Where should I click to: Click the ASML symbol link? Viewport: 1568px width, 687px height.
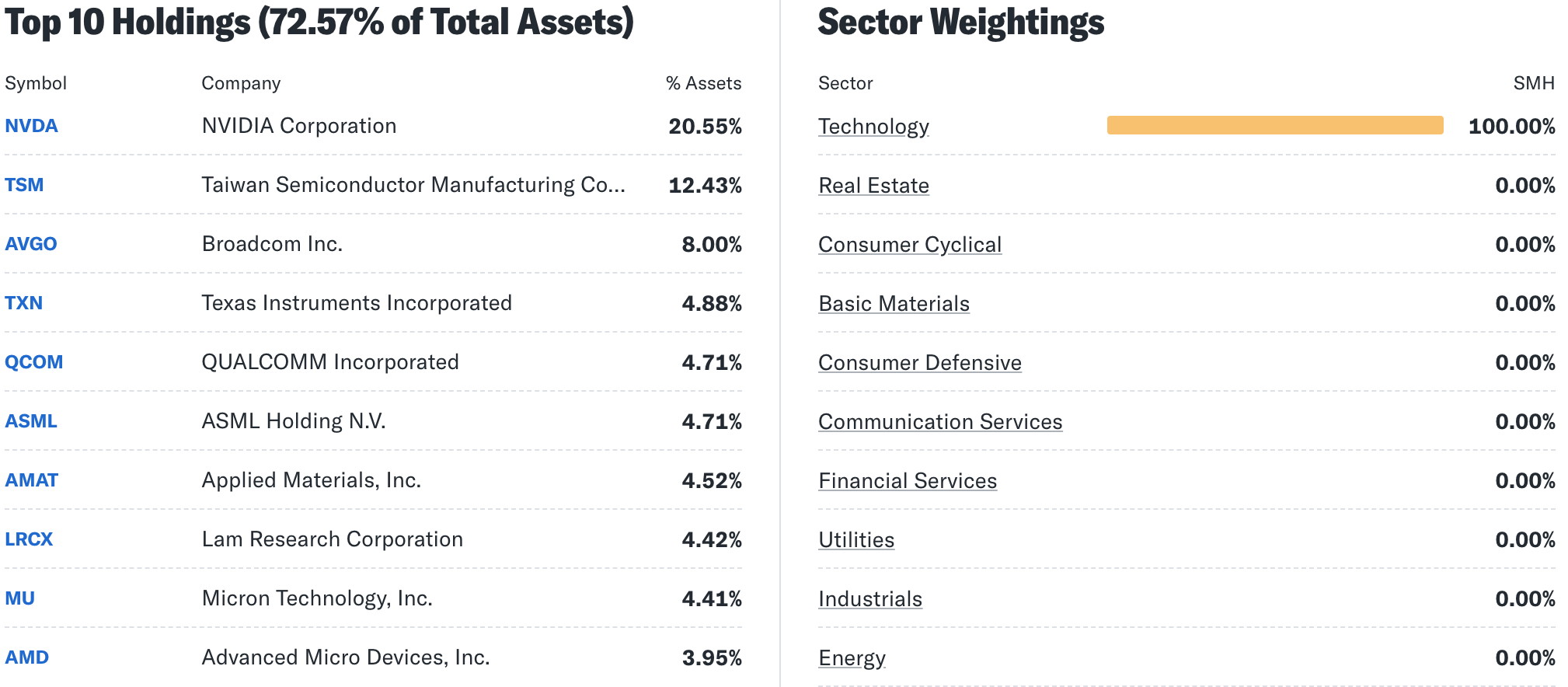click(x=31, y=421)
